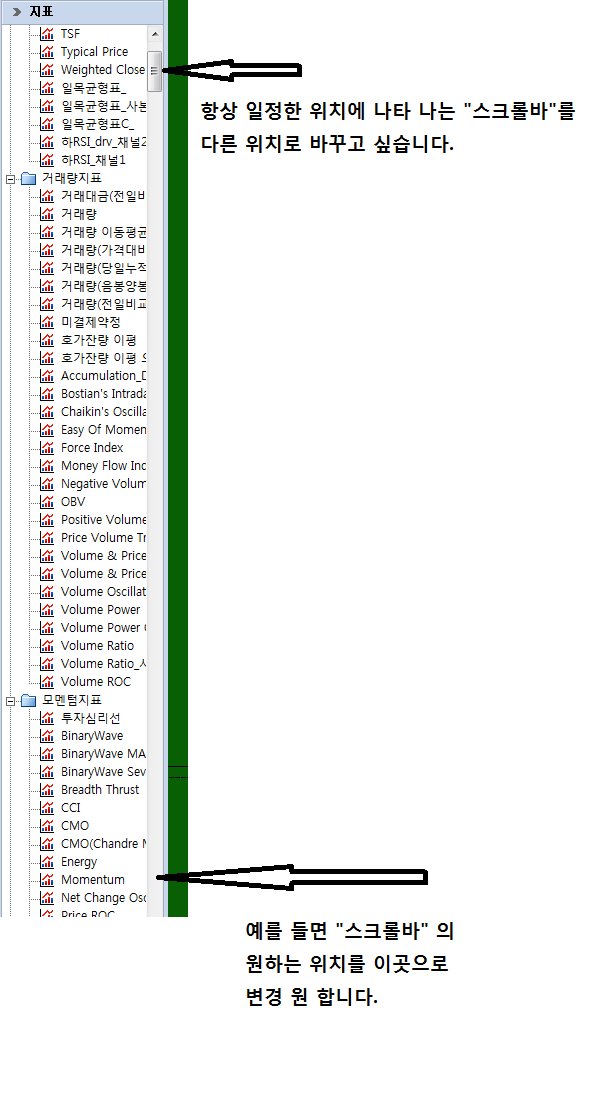609x1112 pixels.
Task: Click the icon beside Volume Ratio
Action: click(x=47, y=646)
